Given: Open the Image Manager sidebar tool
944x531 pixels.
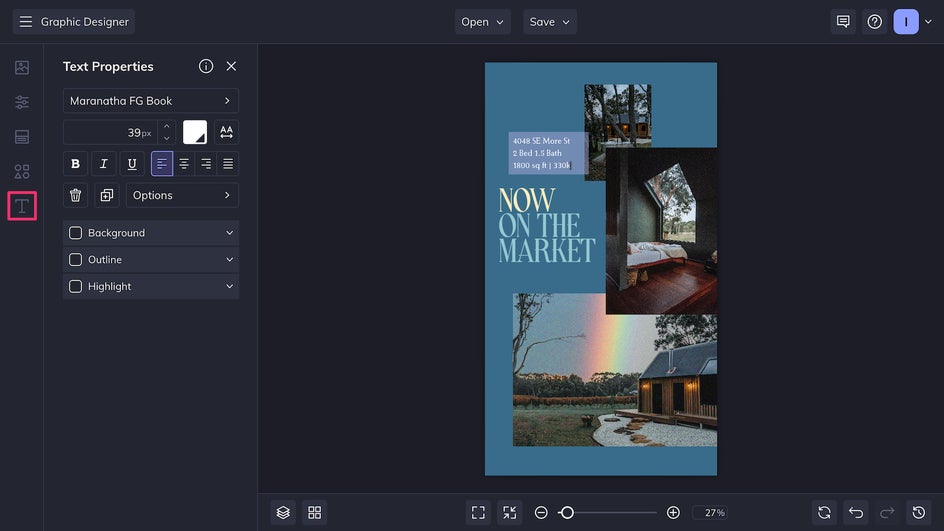Looking at the screenshot, I should pyautogui.click(x=22, y=67).
